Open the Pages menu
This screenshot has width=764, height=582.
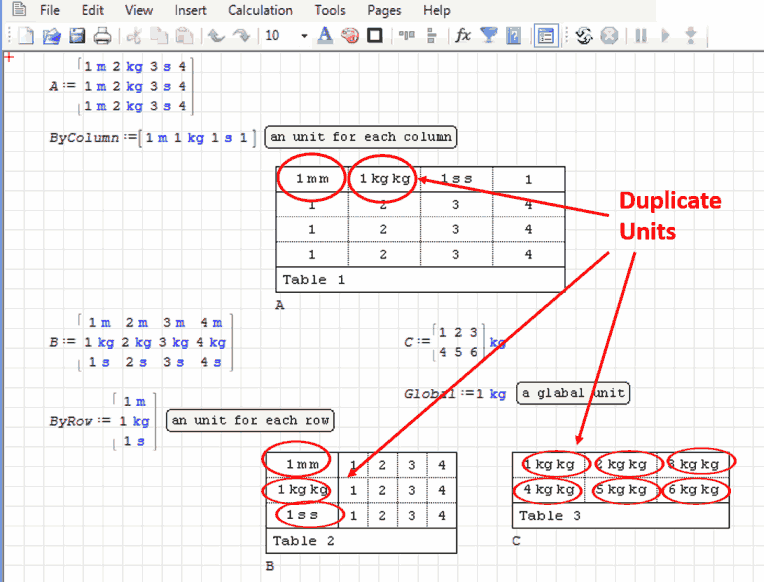(x=384, y=10)
